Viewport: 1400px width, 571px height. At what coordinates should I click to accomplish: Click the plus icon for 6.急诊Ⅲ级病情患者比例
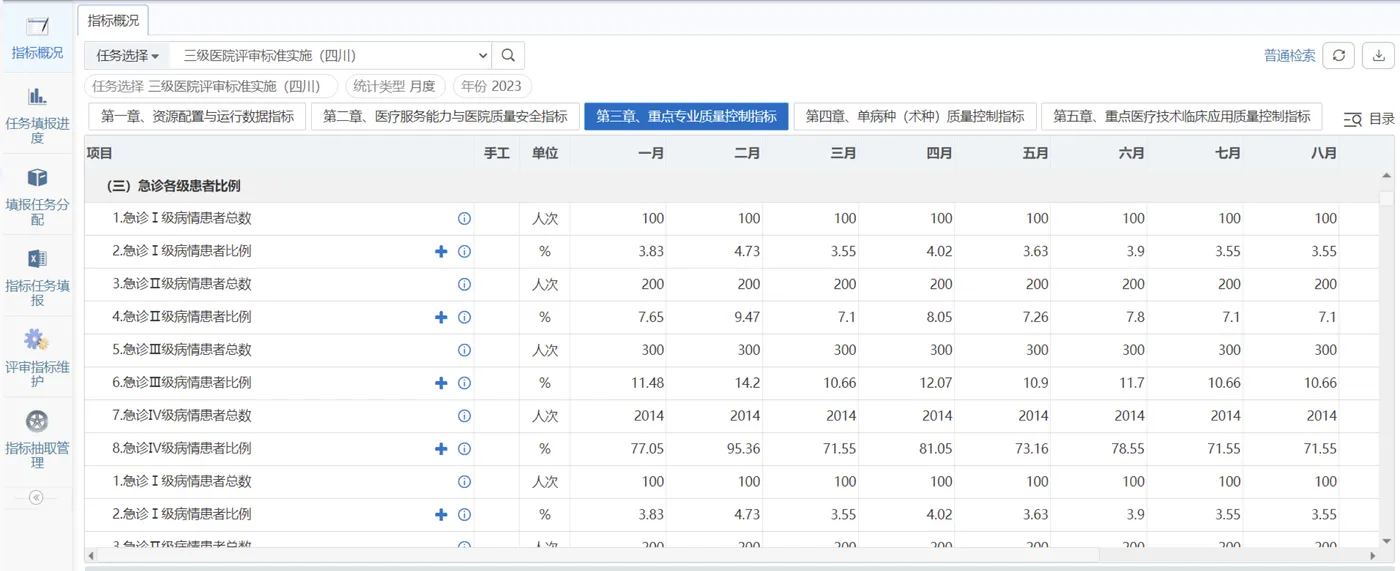(x=441, y=383)
